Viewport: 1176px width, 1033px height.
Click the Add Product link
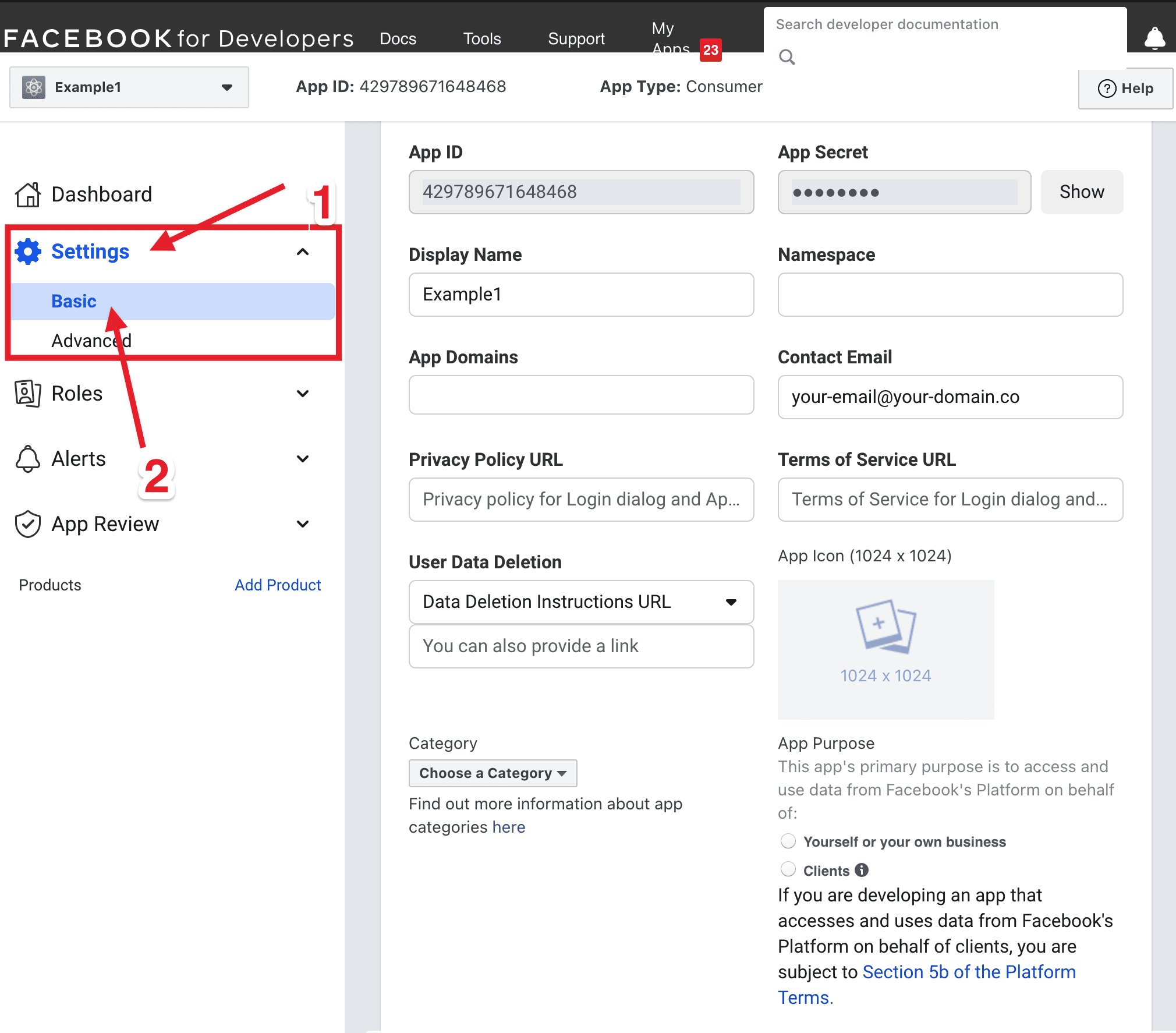278,585
